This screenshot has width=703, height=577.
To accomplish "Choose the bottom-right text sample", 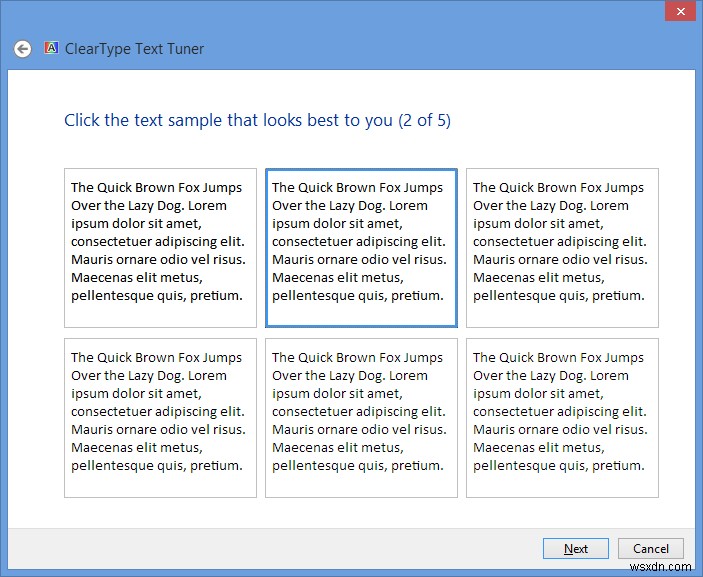I will coord(562,418).
